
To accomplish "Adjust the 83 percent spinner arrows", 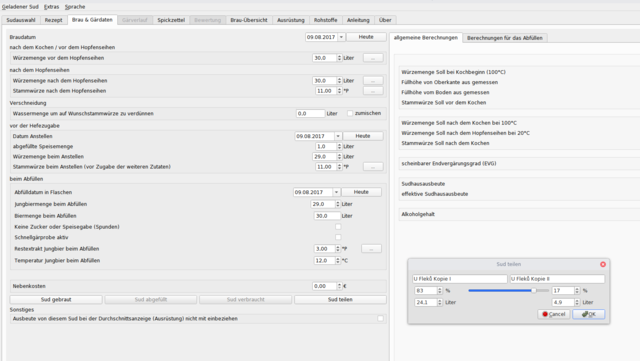I will click(440, 291).
